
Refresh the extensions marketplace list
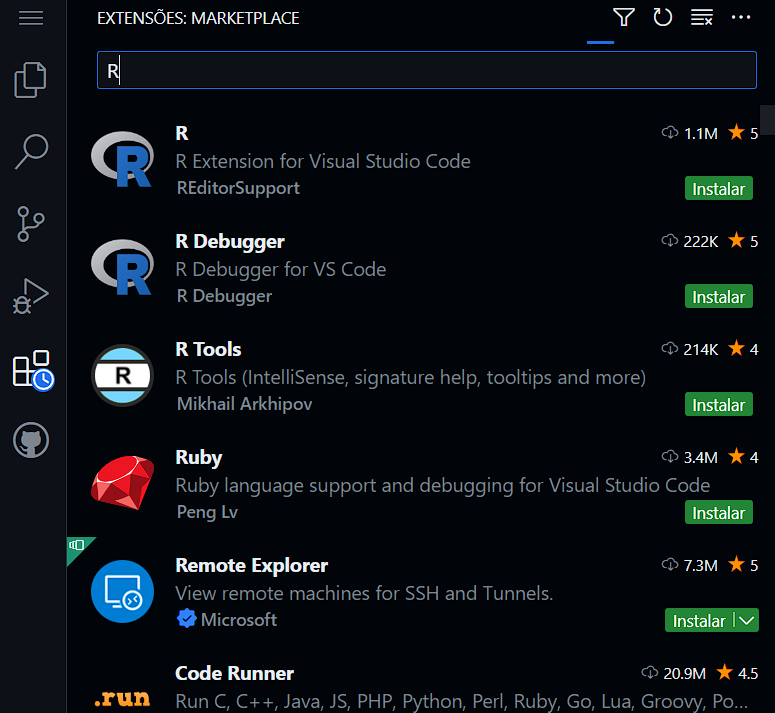[662, 18]
